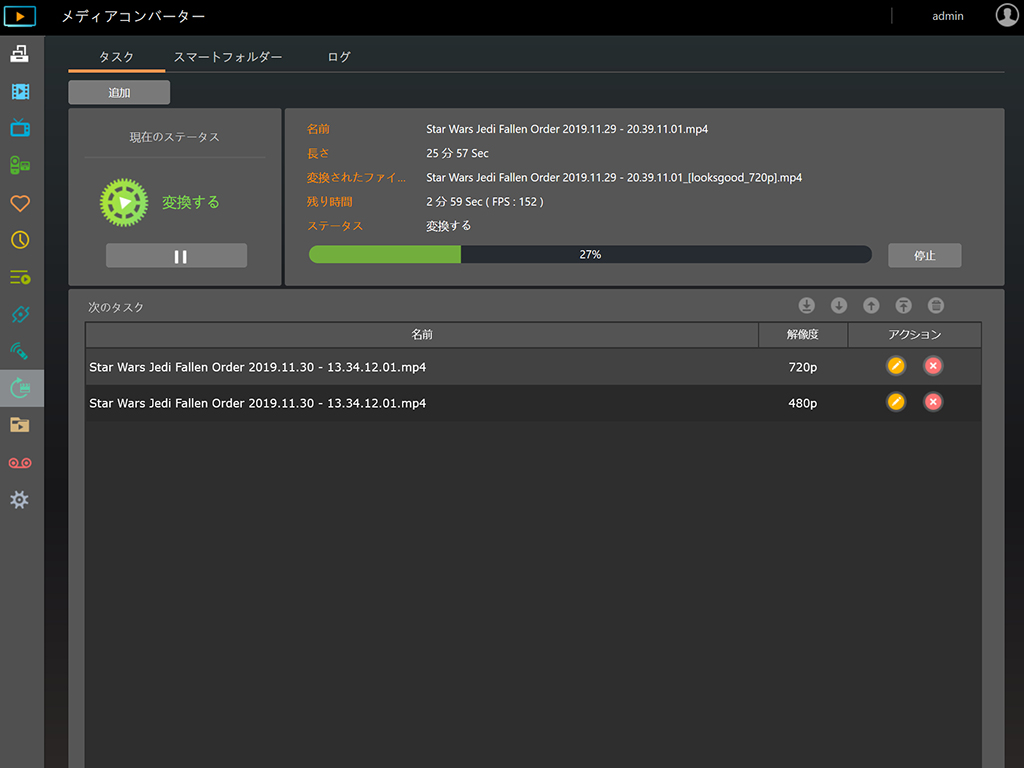Open the yellow clock recent icon
Screen dimensions: 1024x768
coord(20,240)
